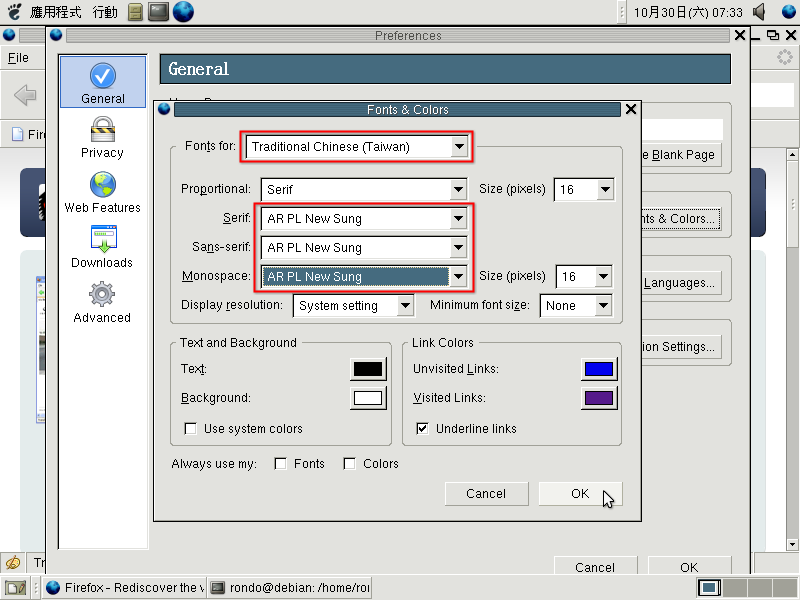Enable the Use system colors checkbox
800x600 pixels.
pos(190,429)
